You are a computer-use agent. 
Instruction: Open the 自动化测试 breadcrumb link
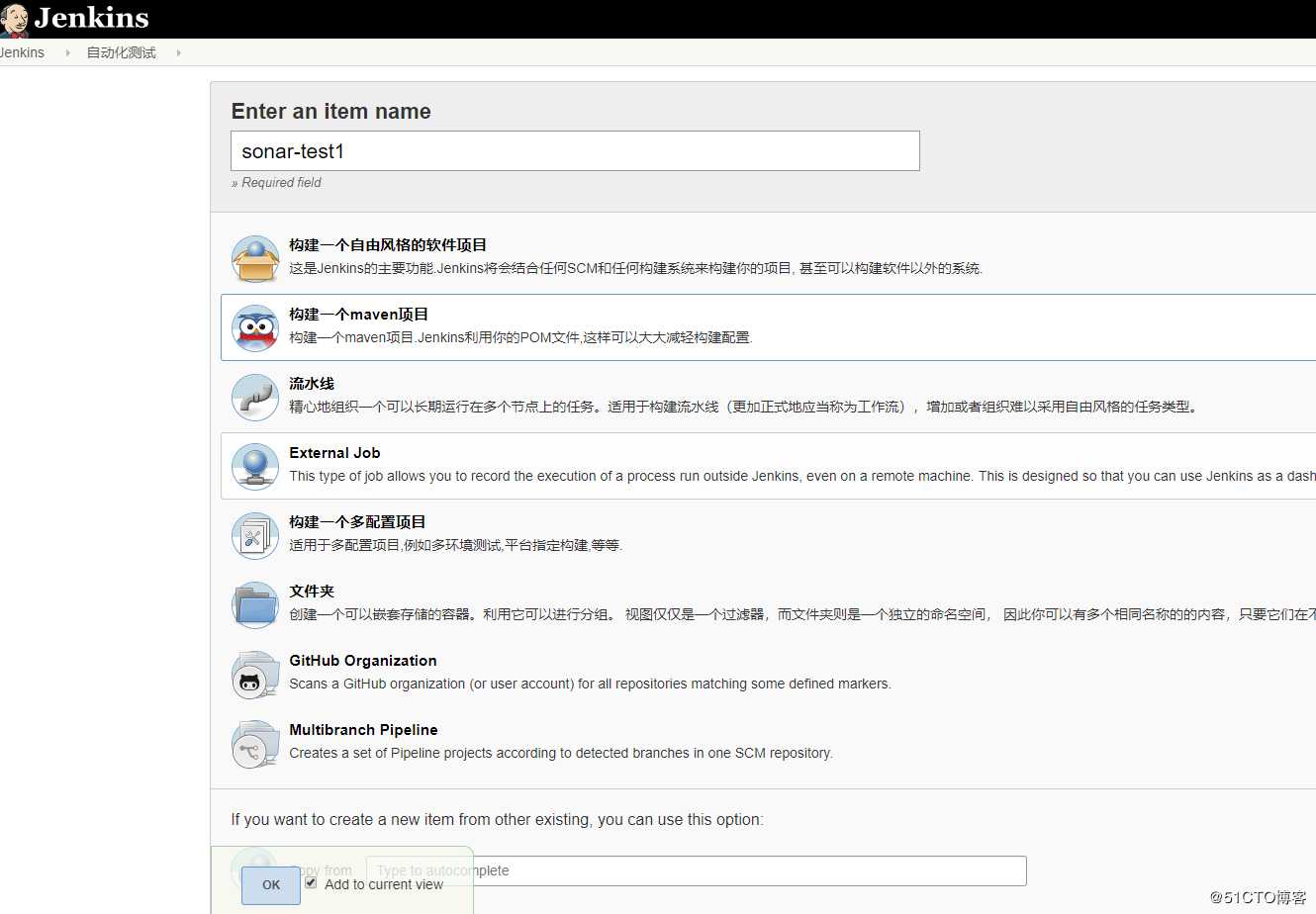point(121,52)
